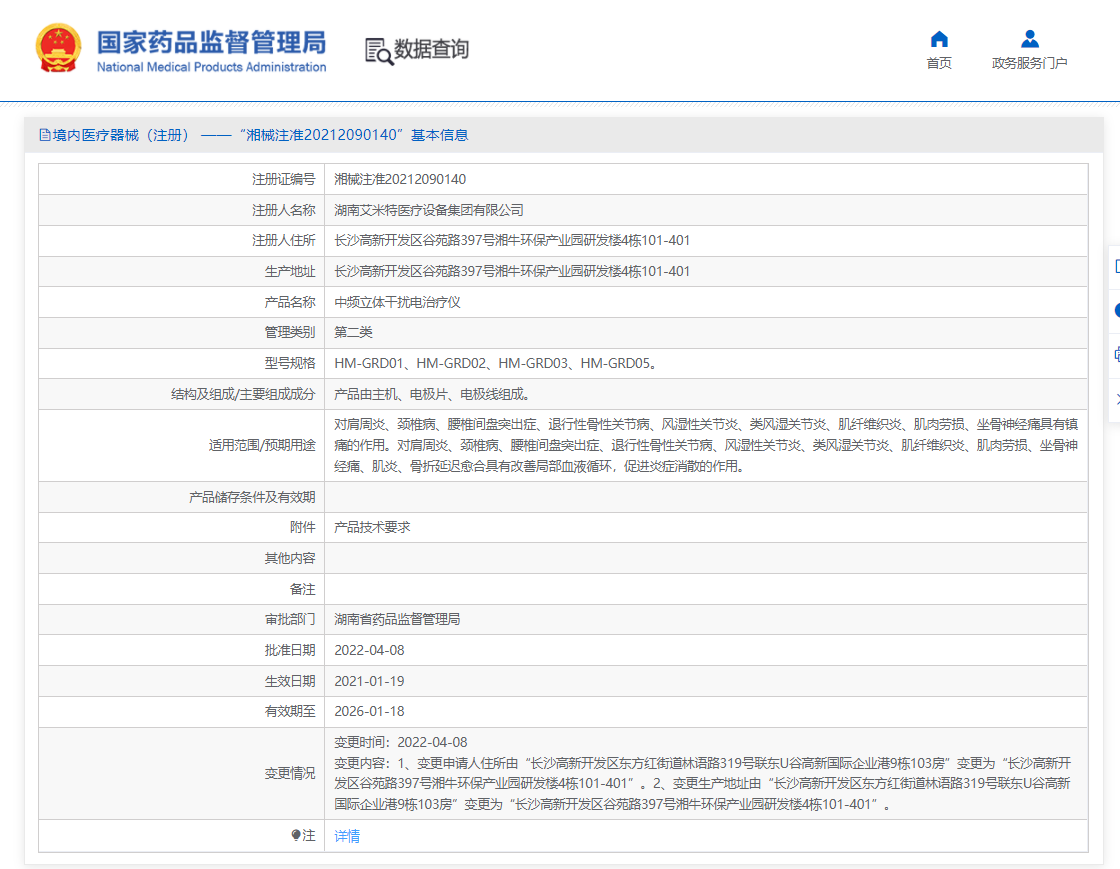The image size is (1120, 869).
Task: Click the 产品储存条件及有效期 label
Action: tap(252, 497)
